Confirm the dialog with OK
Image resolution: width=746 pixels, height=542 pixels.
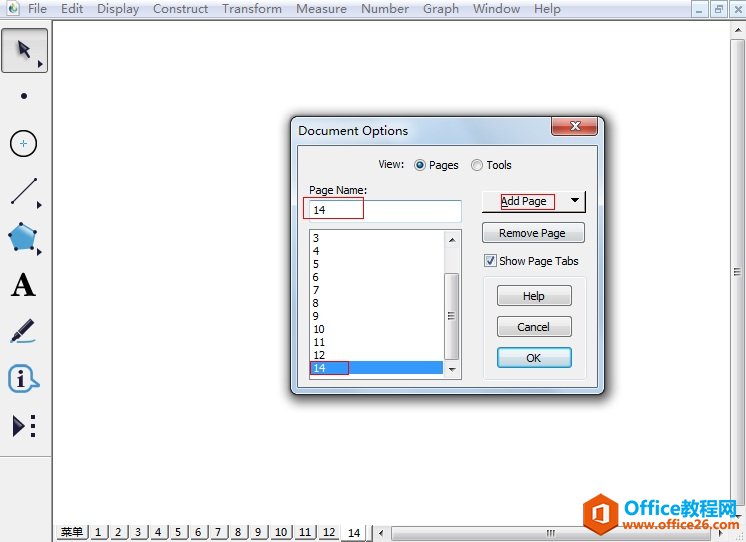coord(534,358)
